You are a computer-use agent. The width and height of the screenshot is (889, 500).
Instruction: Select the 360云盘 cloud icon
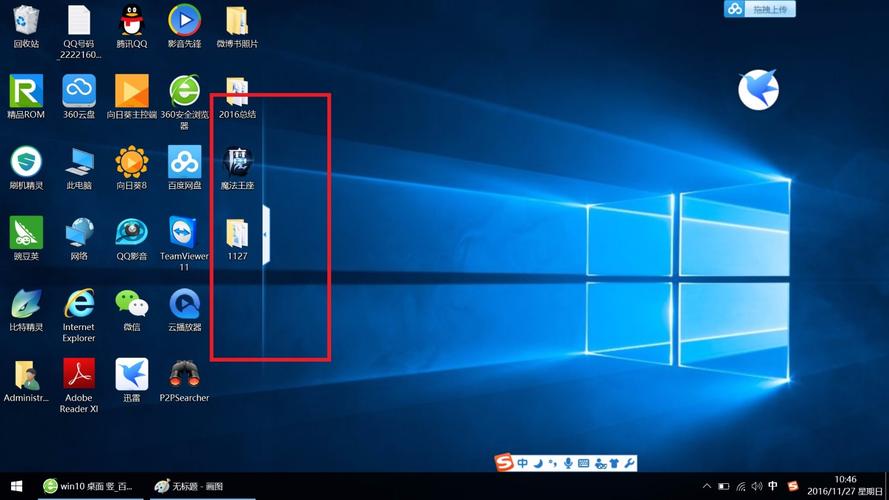point(79,97)
